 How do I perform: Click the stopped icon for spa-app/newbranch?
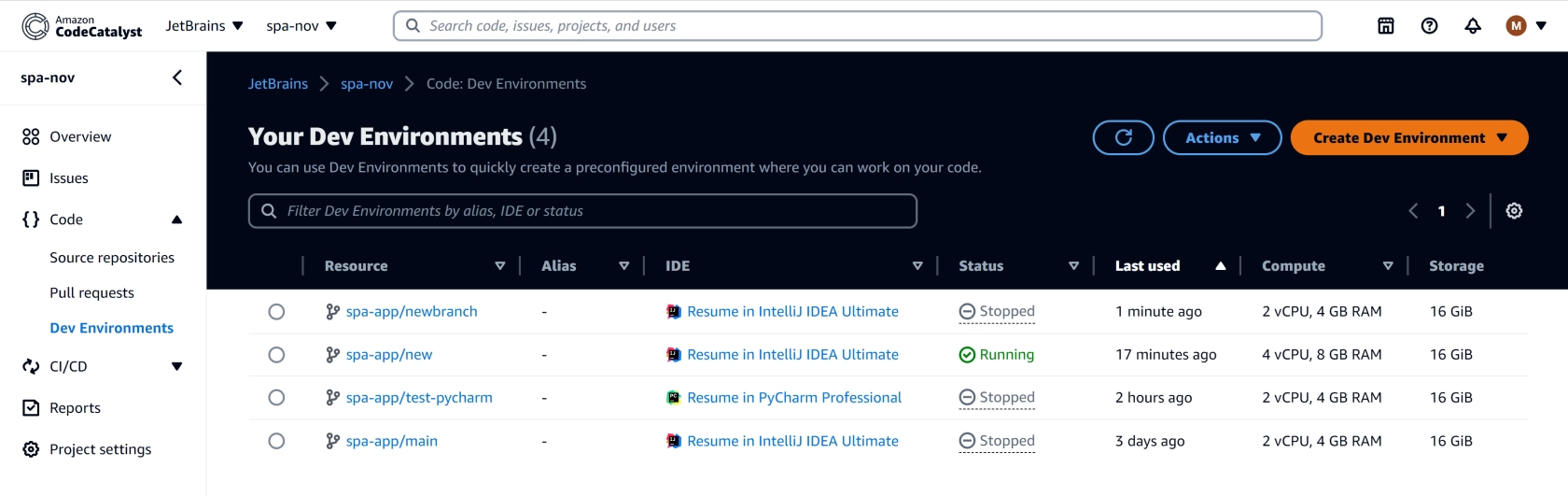(x=967, y=312)
